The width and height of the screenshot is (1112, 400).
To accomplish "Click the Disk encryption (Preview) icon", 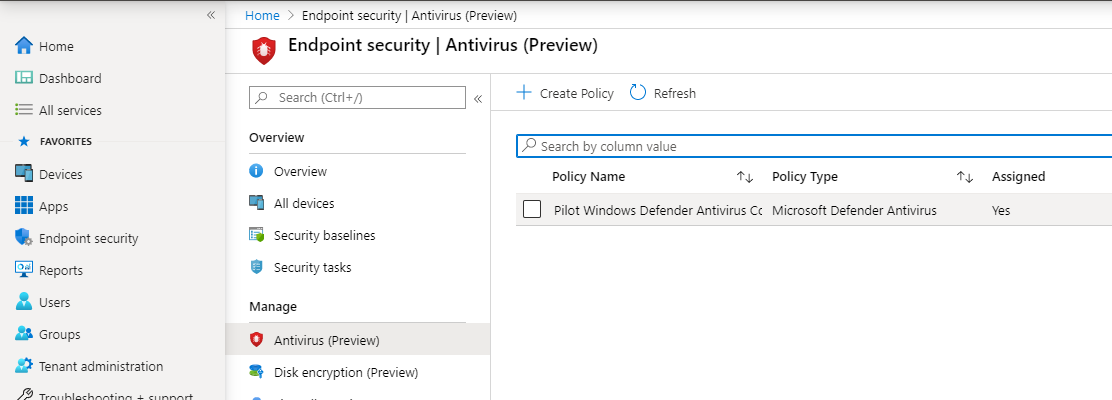I will (x=257, y=372).
